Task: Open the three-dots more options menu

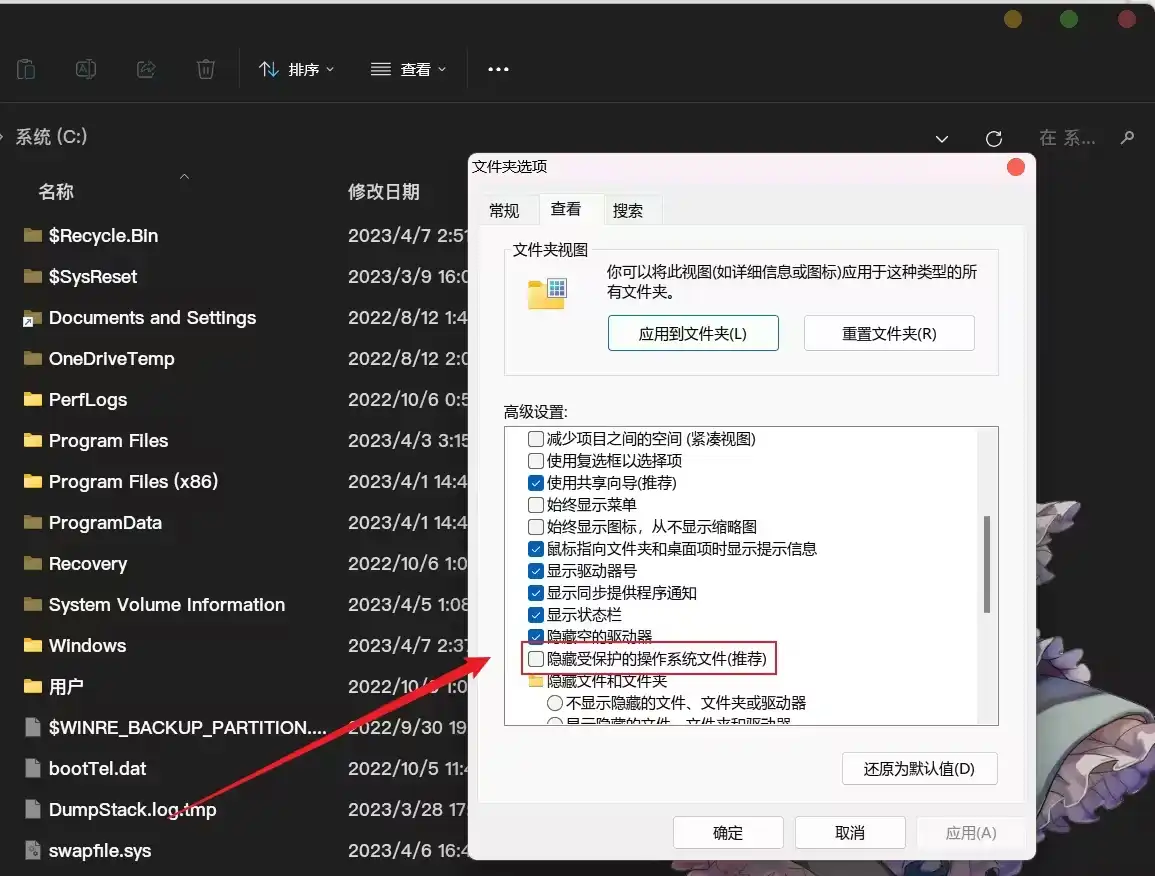Action: (x=498, y=69)
